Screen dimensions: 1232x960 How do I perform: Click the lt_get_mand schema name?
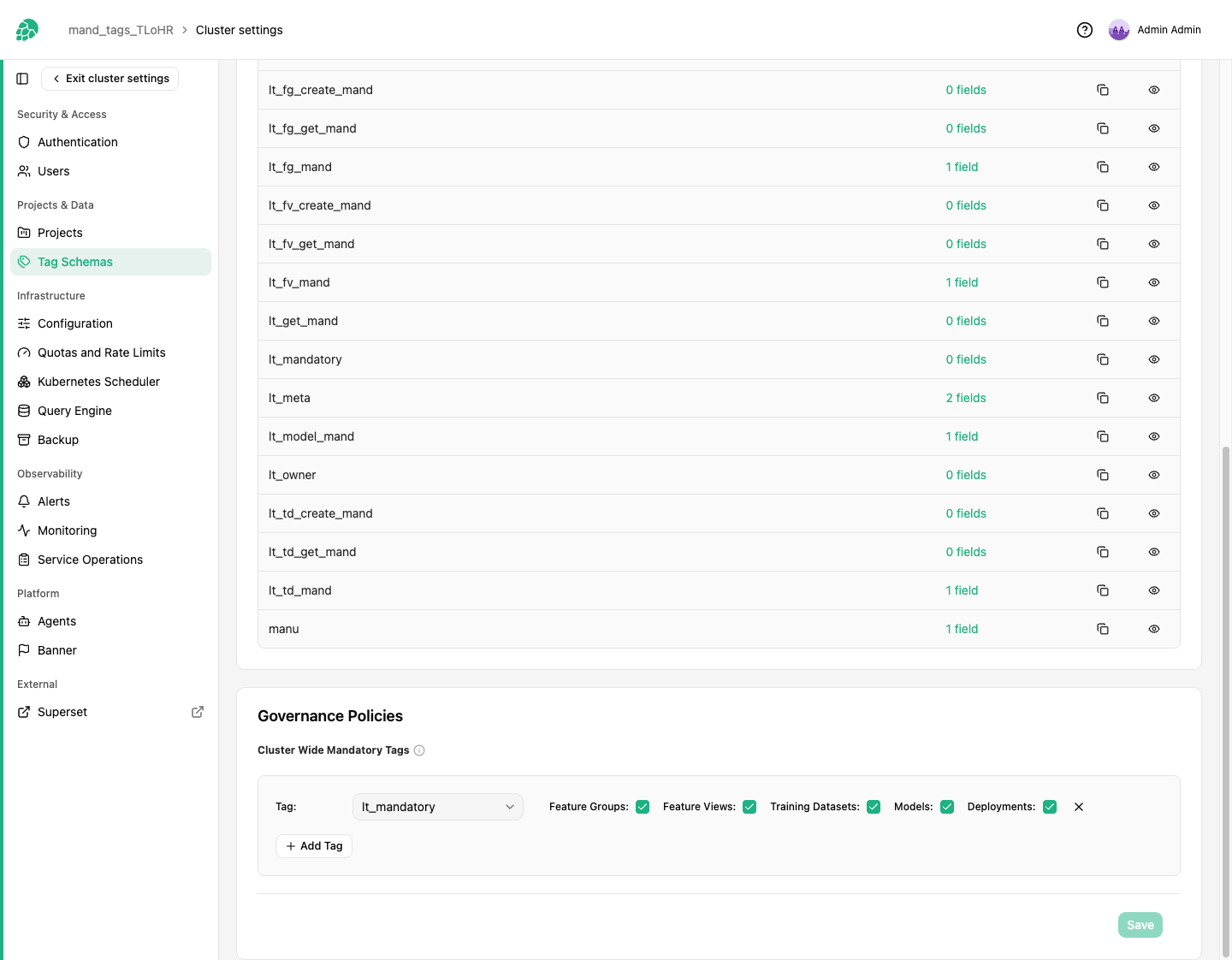click(303, 321)
